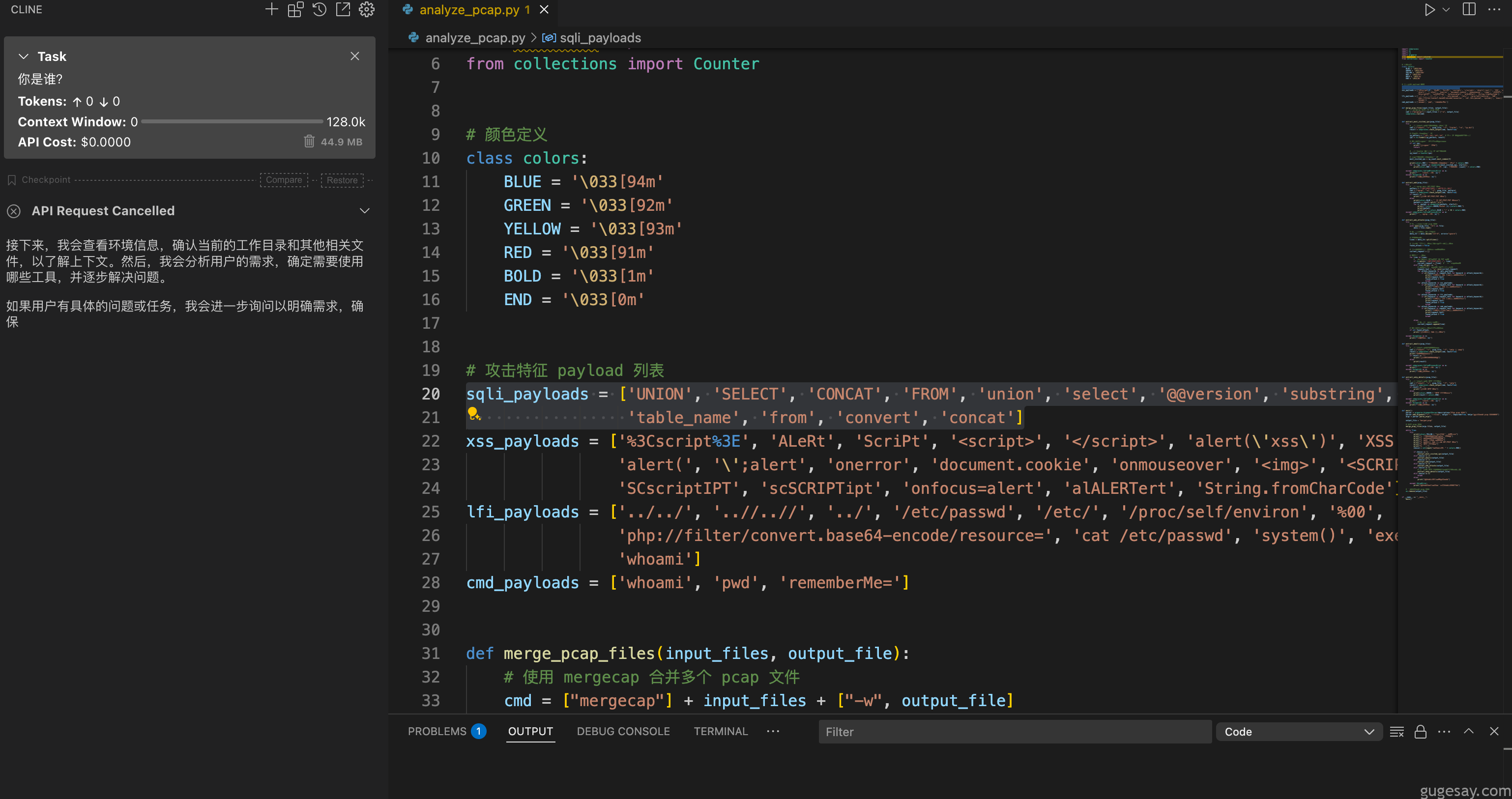Viewport: 1512px width, 799px height.
Task: Expand API Request Cancelled details
Action: point(365,211)
